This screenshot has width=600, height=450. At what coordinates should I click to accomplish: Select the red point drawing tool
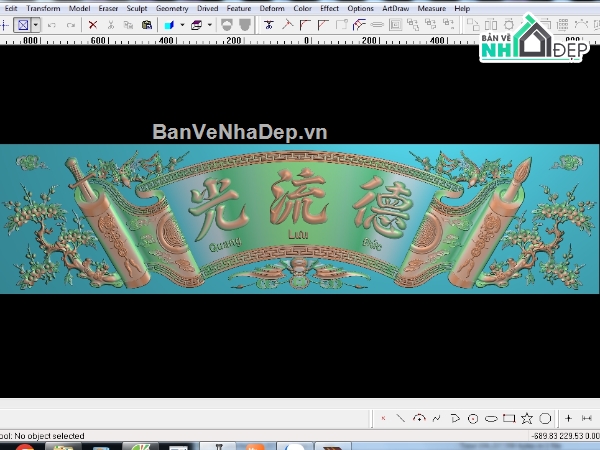(383, 418)
